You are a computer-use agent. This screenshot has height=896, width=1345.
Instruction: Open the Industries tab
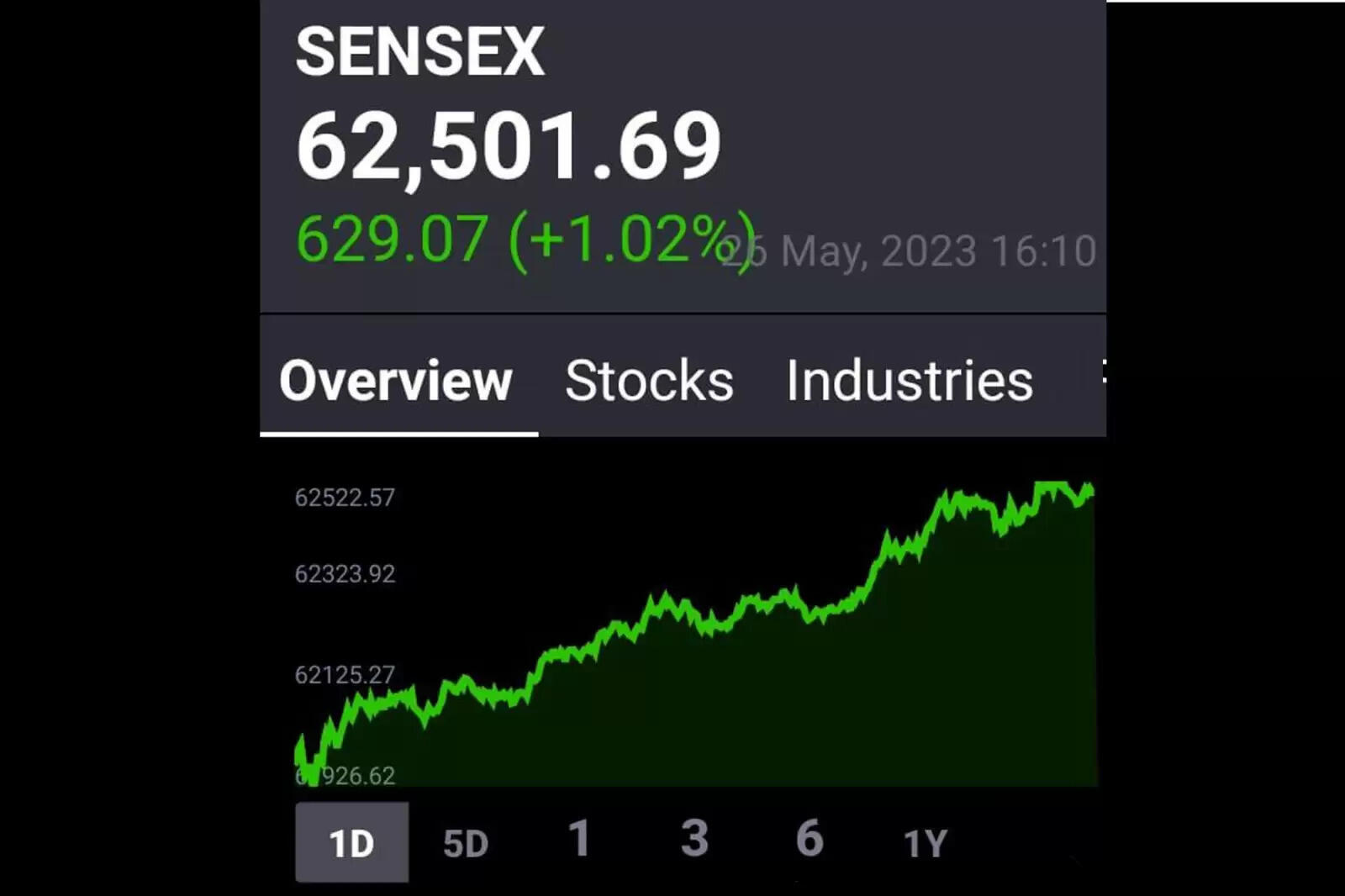(910, 381)
